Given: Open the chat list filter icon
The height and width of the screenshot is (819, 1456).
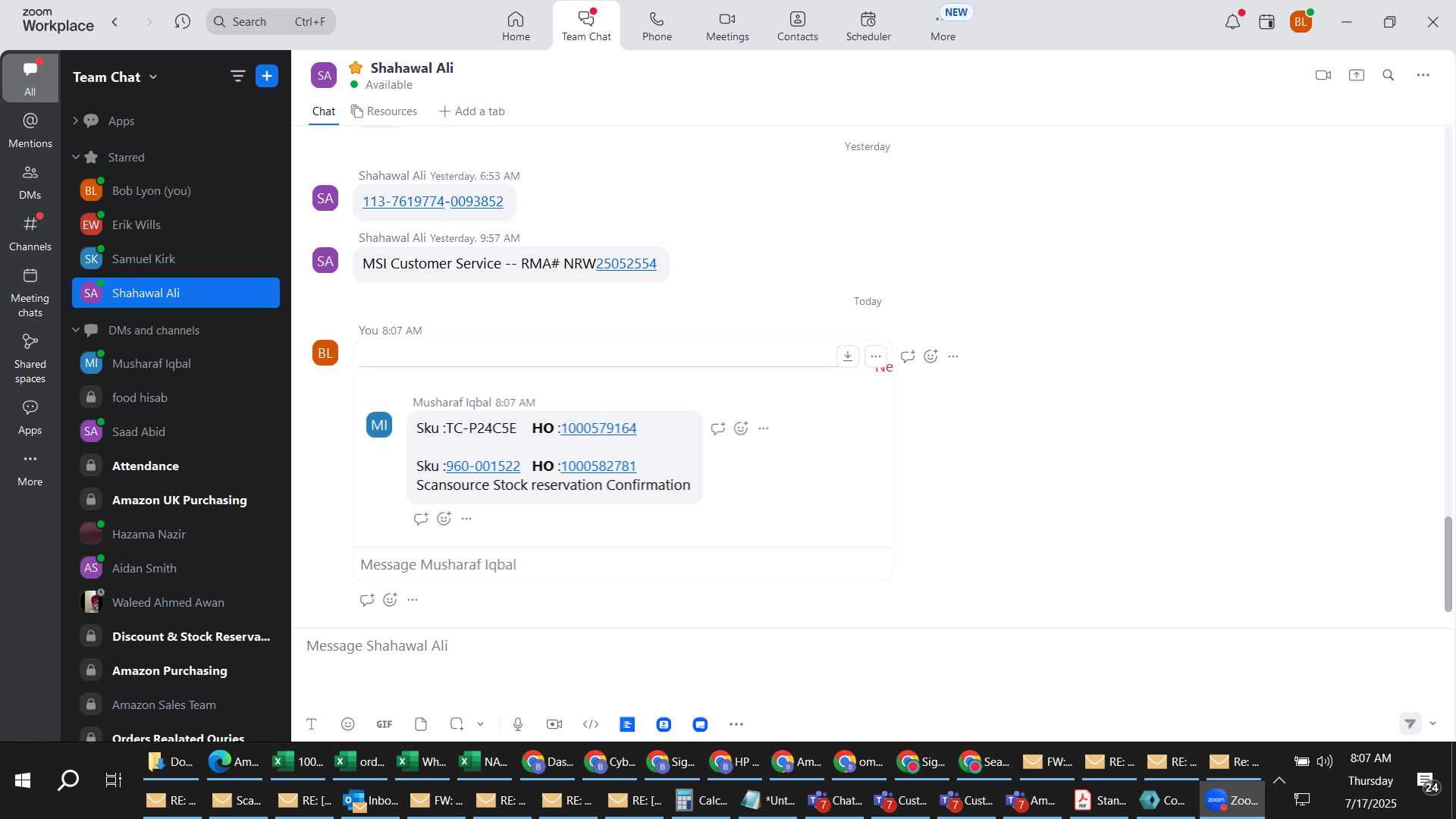Looking at the screenshot, I should (237, 76).
